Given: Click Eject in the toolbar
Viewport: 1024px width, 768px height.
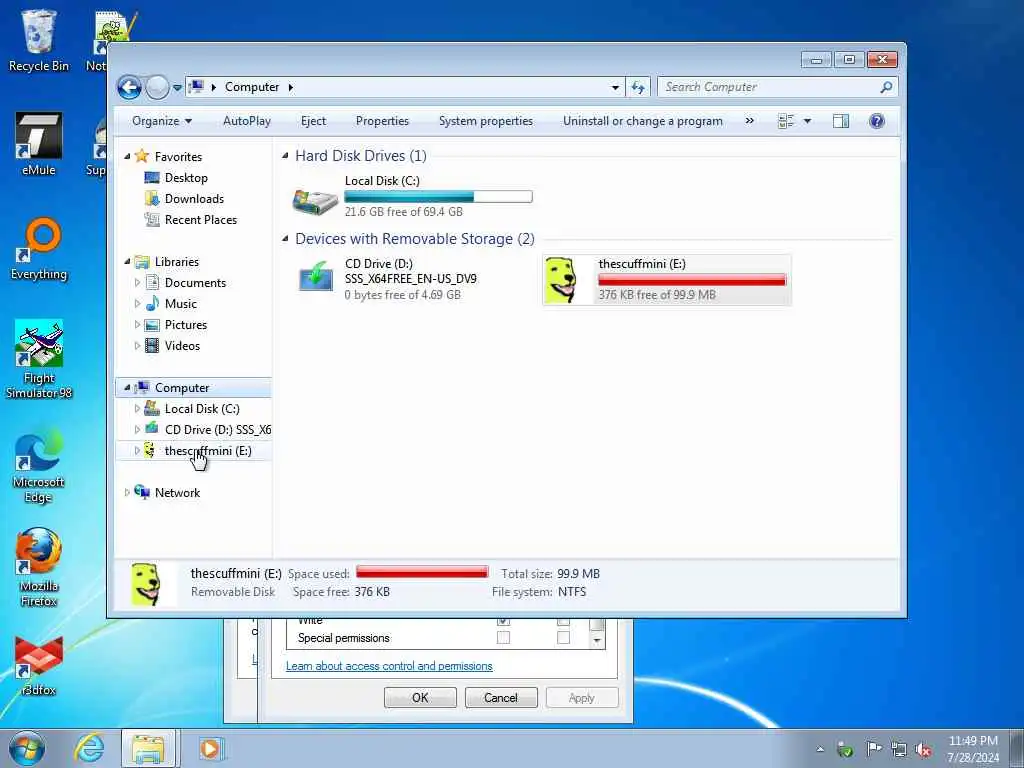Looking at the screenshot, I should point(313,121).
